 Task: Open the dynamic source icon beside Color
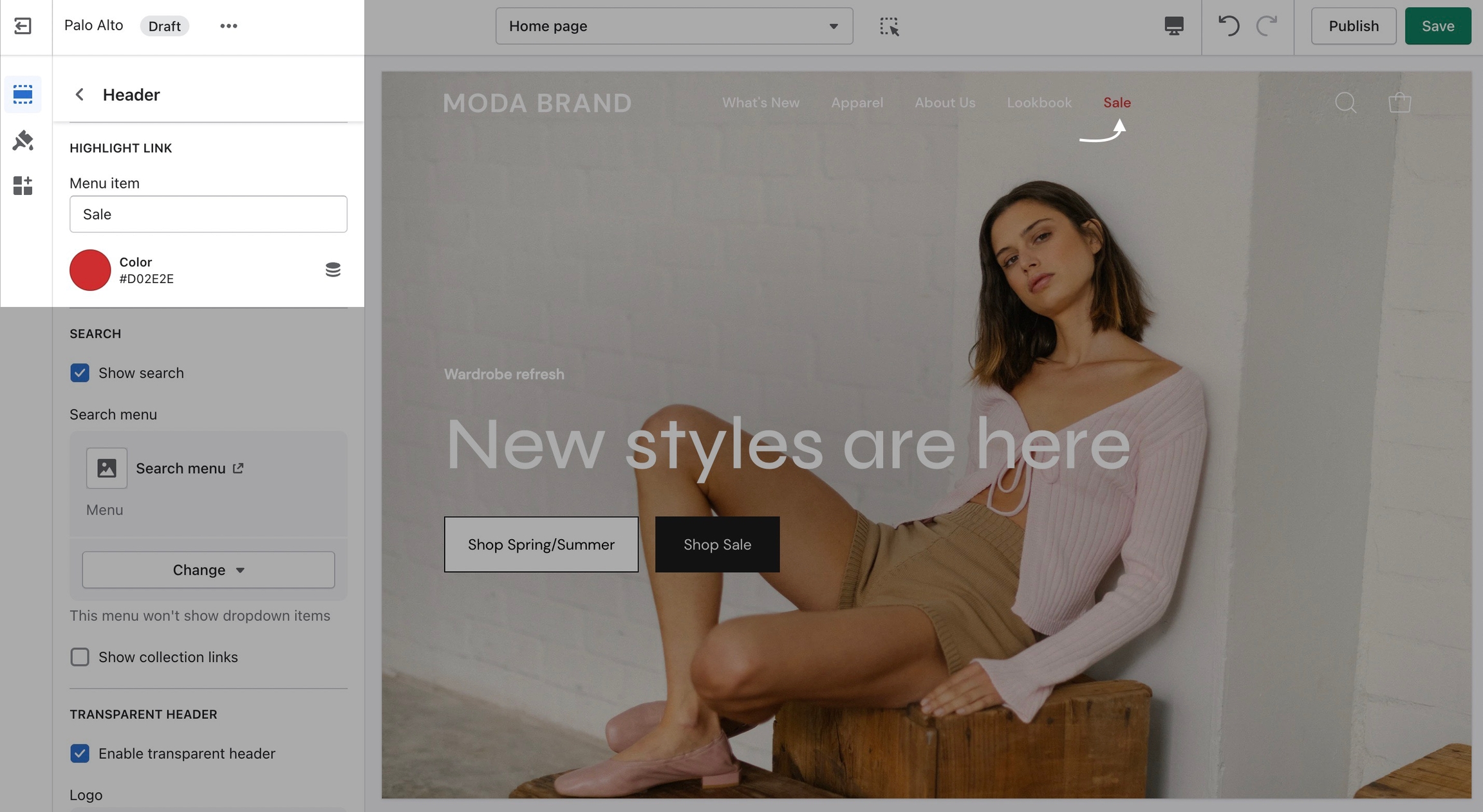pyautogui.click(x=333, y=270)
